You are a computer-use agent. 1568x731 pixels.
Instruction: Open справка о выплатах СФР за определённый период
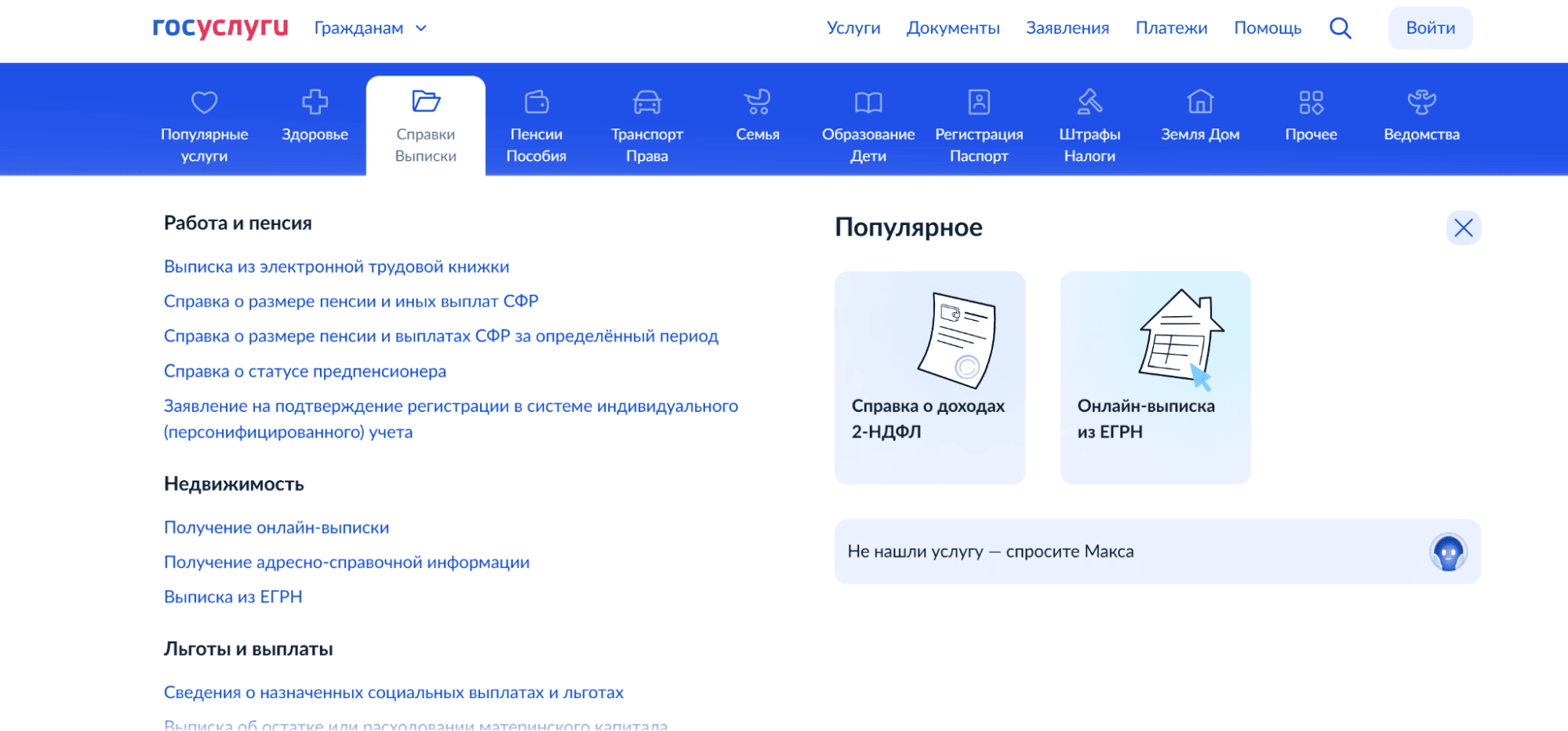pos(441,336)
